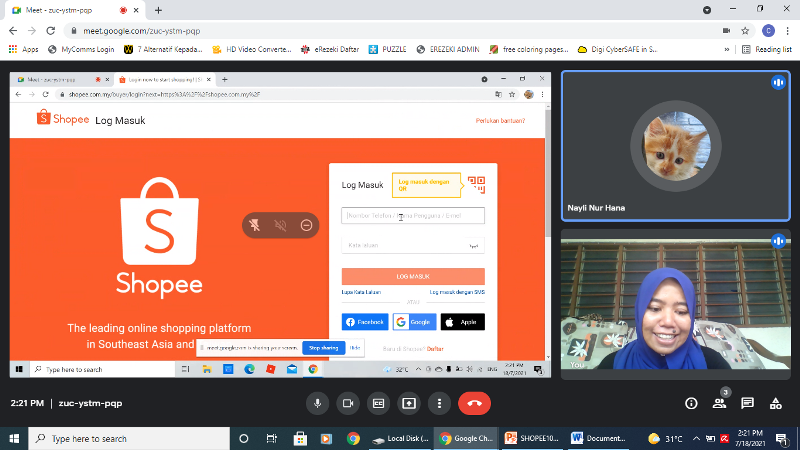Open Cortana circle icon
The image size is (800, 450).
pos(243,438)
